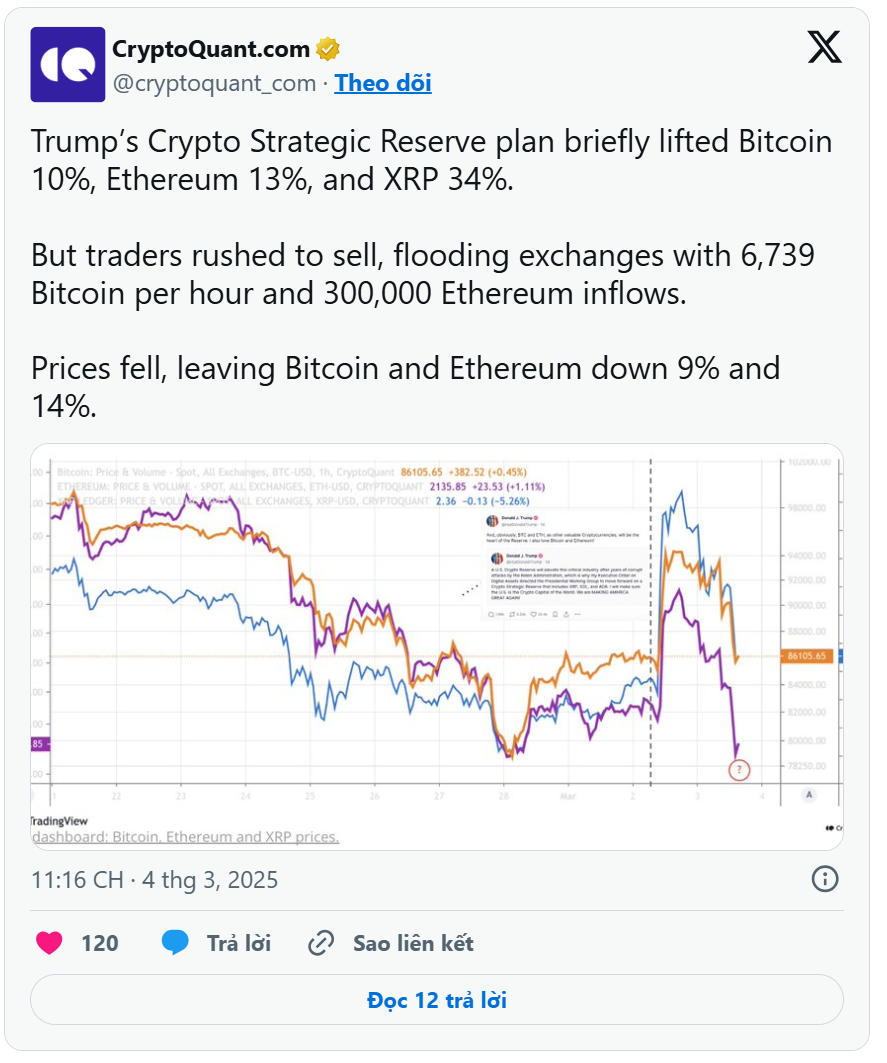Click the 'A' auto-scale button on chart
Viewport: 887px width, 1063px height.
[x=808, y=795]
